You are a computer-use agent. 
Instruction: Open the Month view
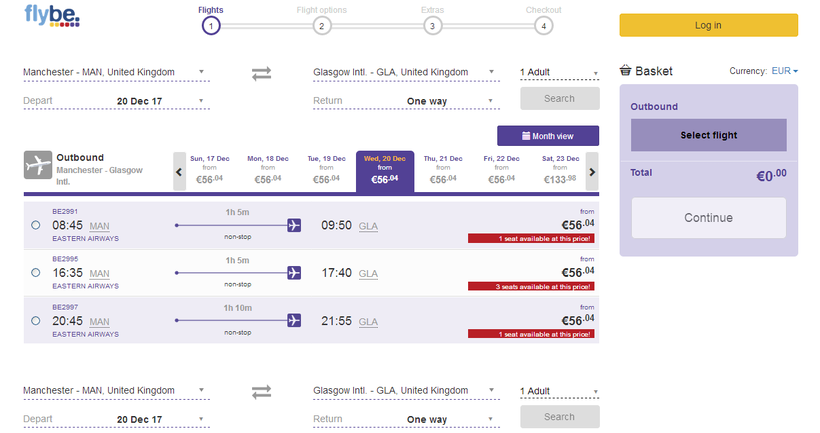click(x=548, y=136)
